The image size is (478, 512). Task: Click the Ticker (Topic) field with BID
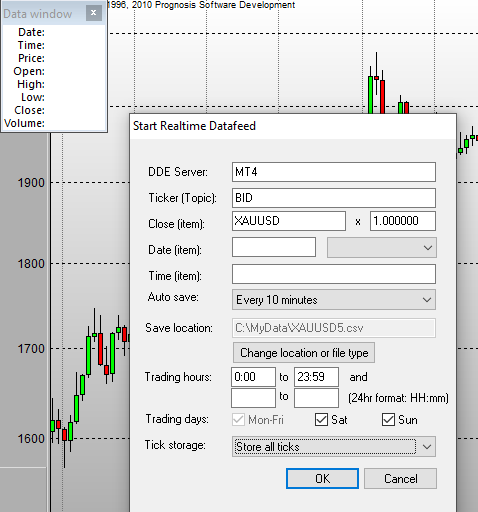(x=334, y=198)
